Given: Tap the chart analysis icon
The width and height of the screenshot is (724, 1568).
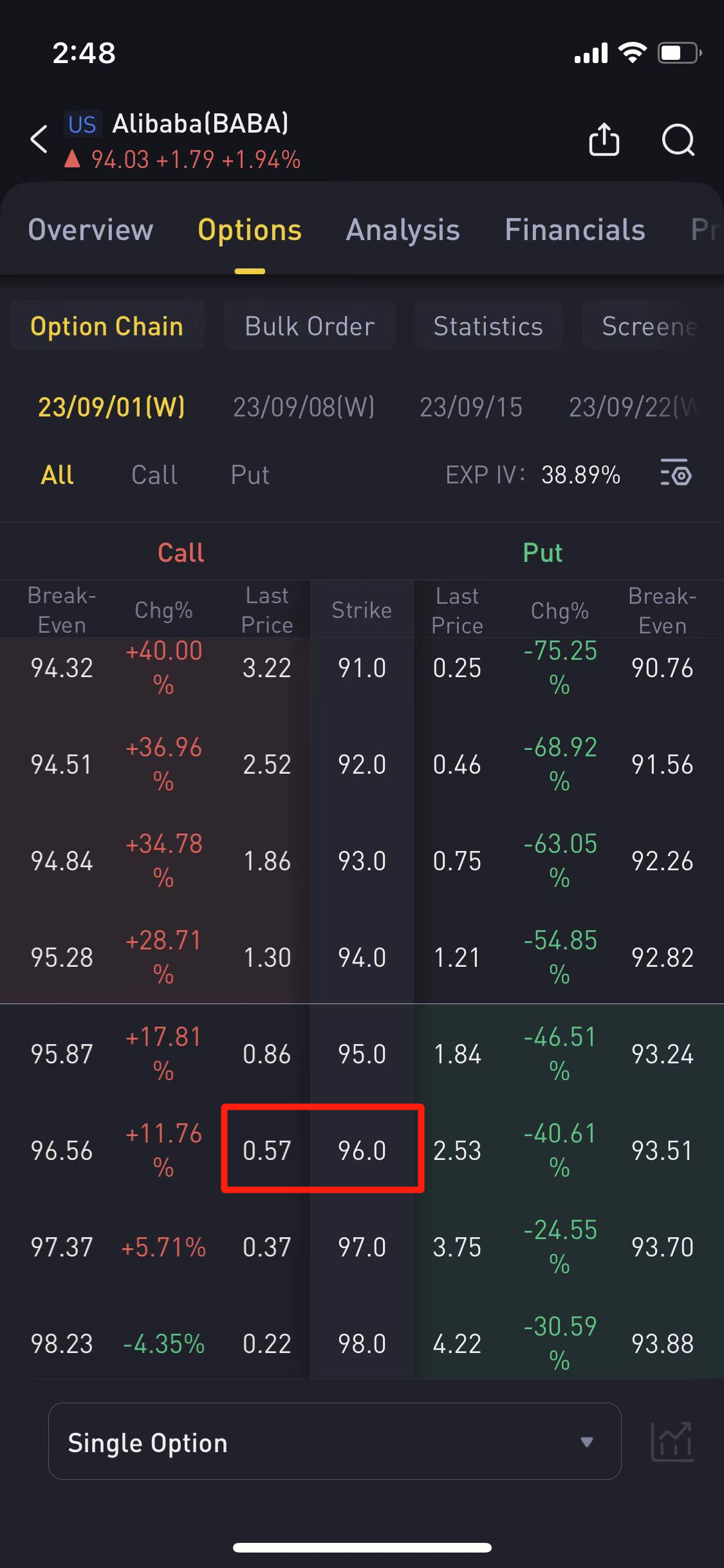Looking at the screenshot, I should [x=673, y=1442].
